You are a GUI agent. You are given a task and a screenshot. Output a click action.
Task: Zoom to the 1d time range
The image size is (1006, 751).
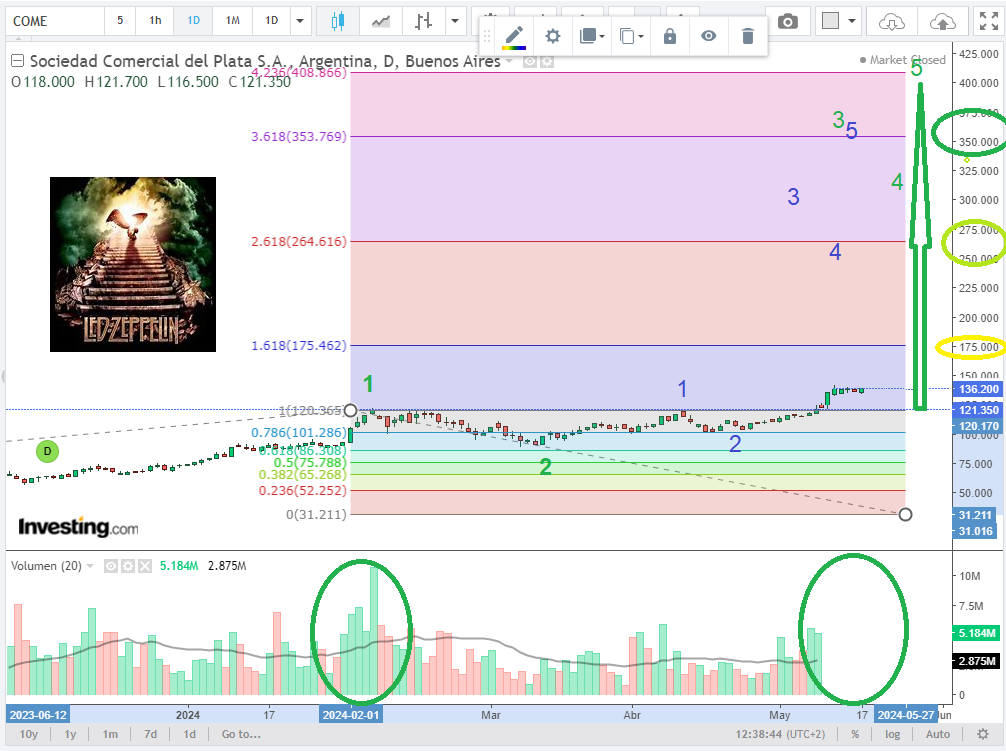click(x=190, y=734)
